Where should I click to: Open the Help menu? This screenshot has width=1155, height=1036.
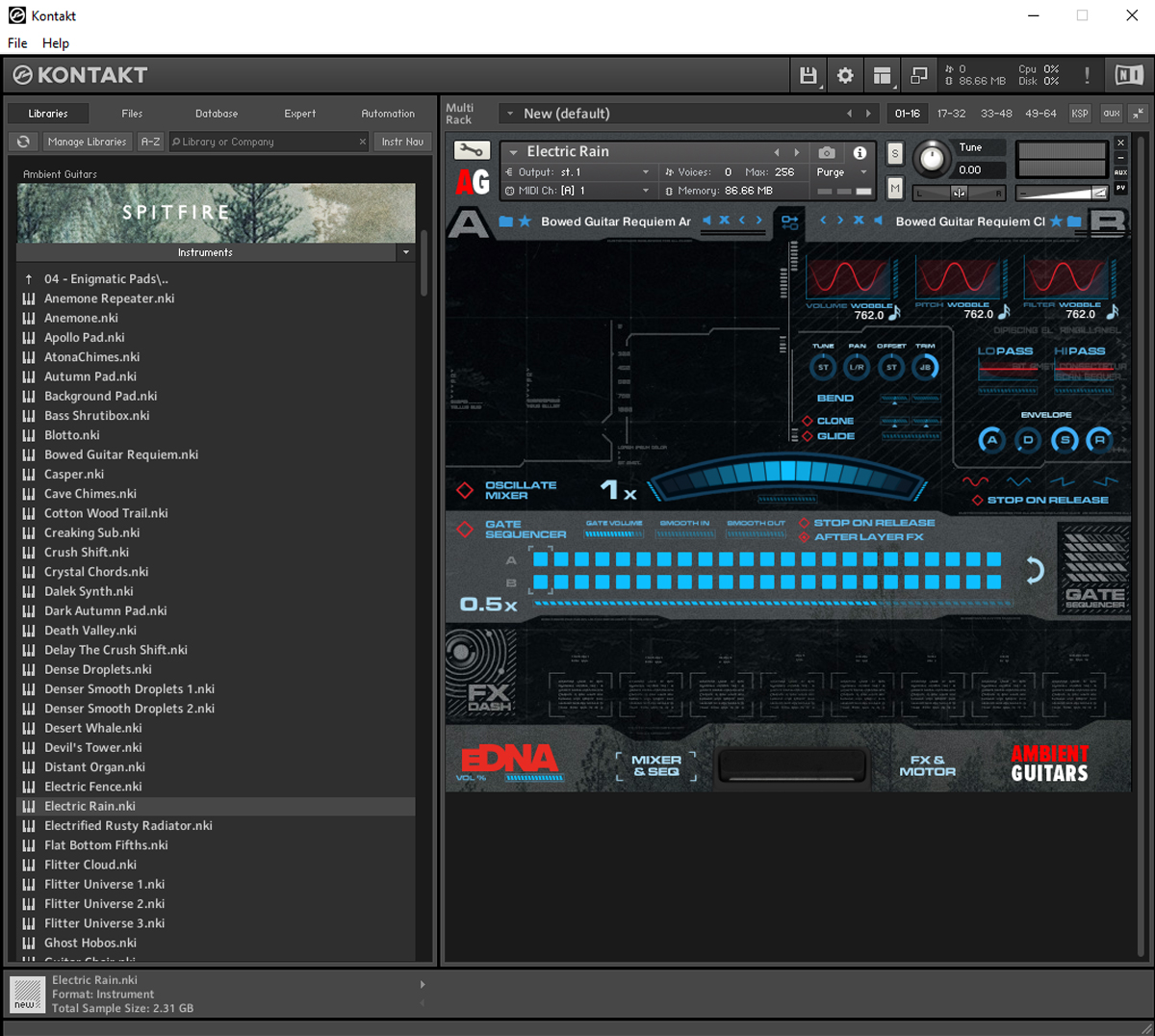(56, 43)
